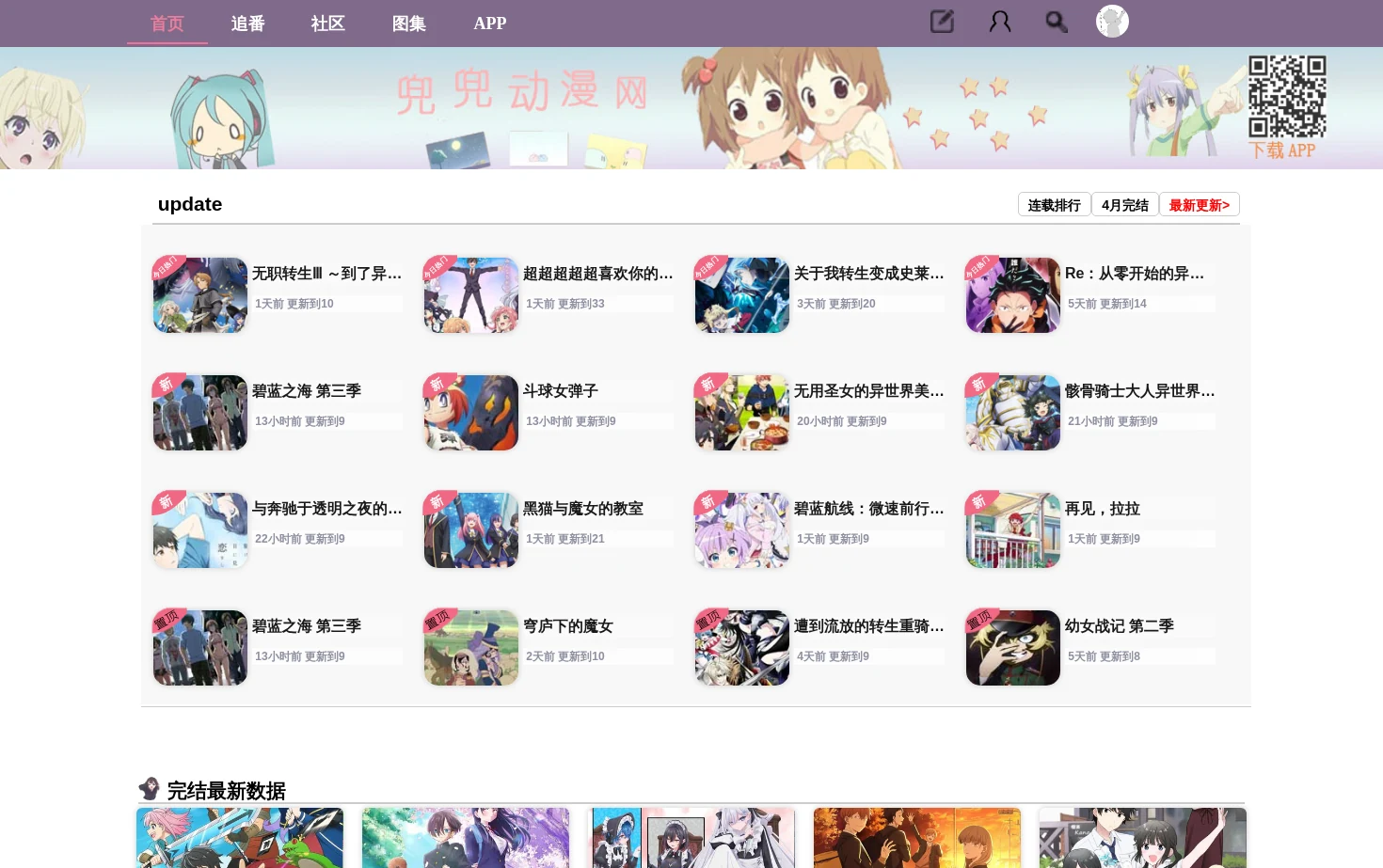
Task: Click title 骸骨骑士大人异世界...
Action: (1139, 391)
